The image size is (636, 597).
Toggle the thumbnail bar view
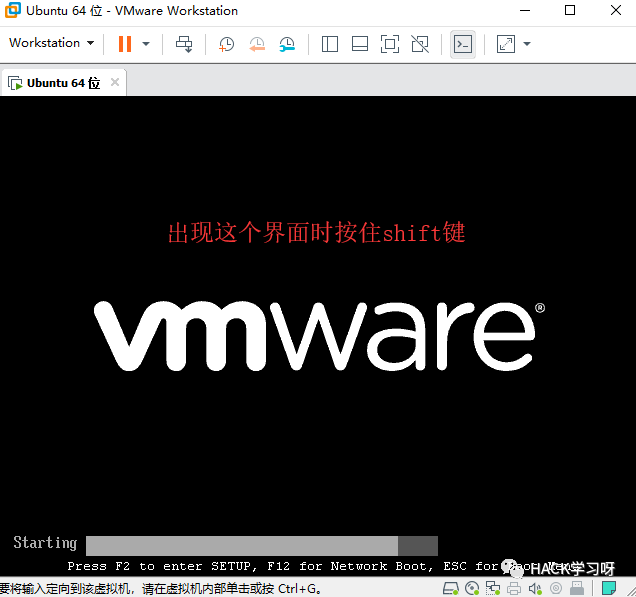(x=360, y=44)
